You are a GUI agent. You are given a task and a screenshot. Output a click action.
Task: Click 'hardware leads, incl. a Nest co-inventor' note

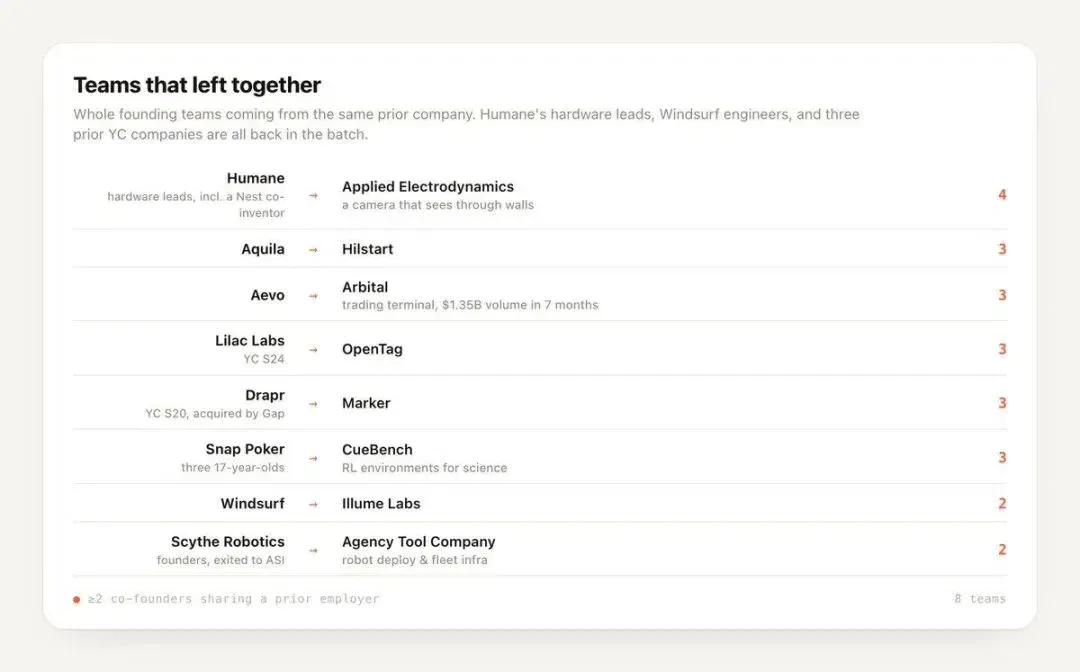196,204
